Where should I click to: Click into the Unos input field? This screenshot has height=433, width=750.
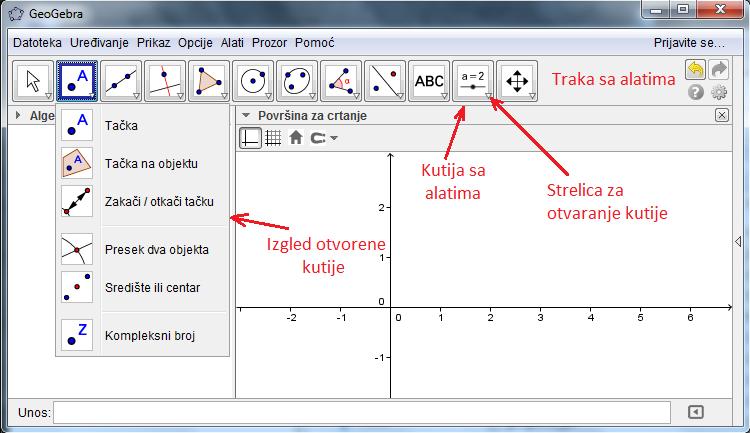coord(362,412)
